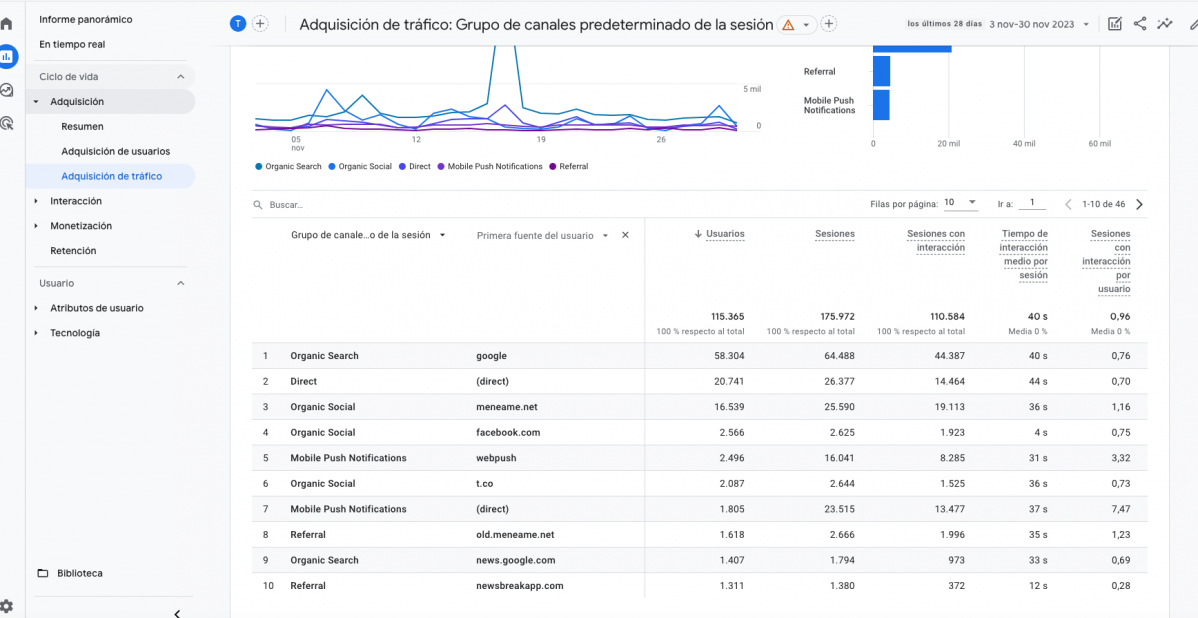
Task: Click the Ir a page number field
Action: 1032,203
